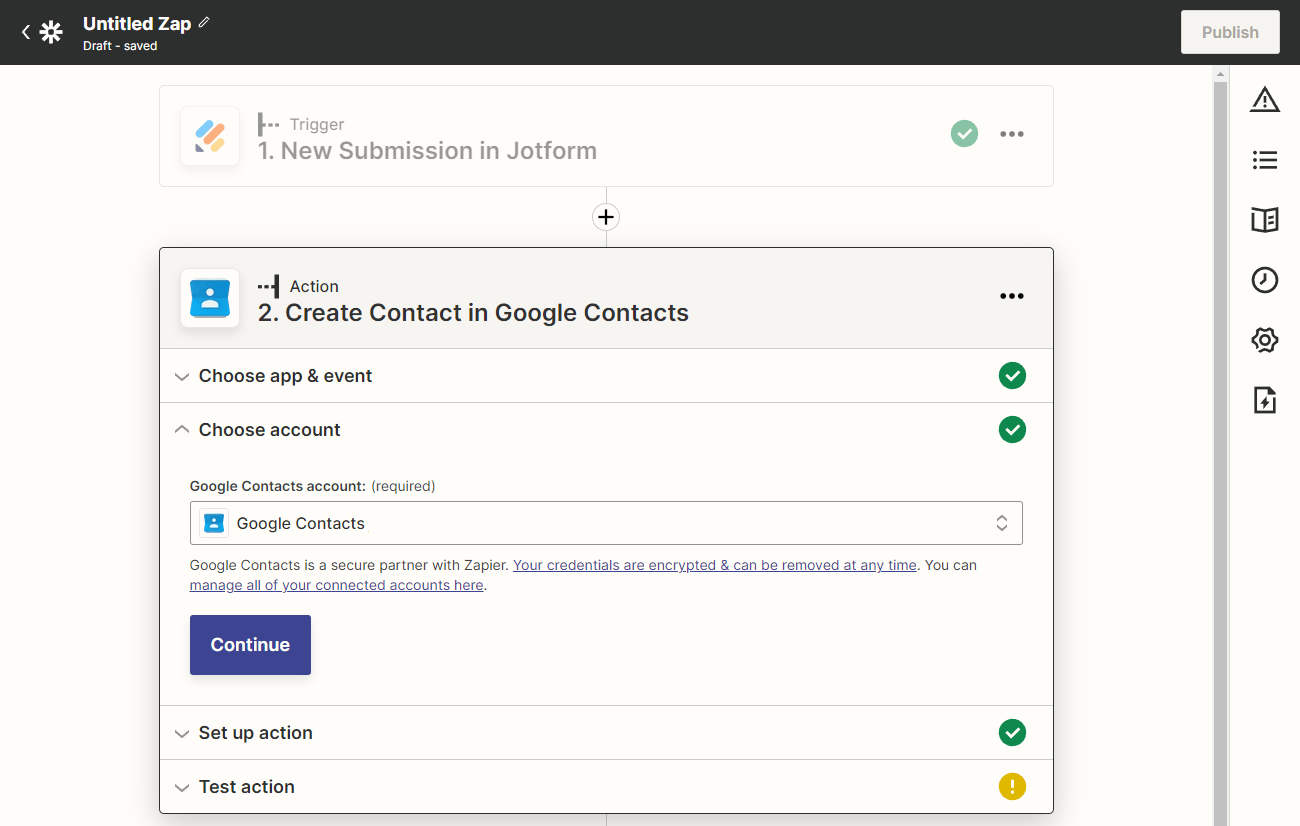Click the Continue button

[x=250, y=645]
